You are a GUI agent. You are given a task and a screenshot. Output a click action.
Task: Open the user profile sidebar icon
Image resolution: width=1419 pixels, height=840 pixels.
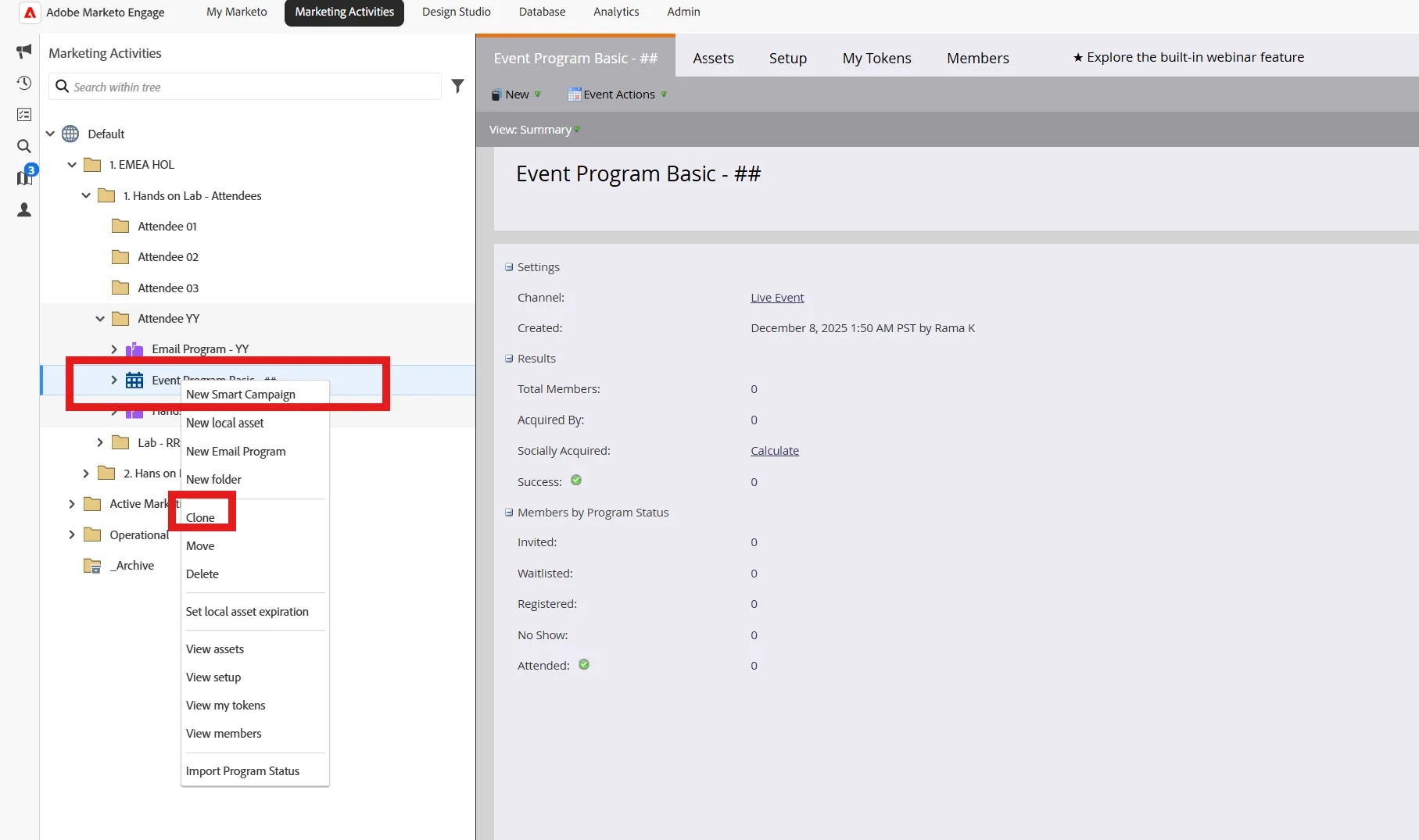(x=24, y=209)
